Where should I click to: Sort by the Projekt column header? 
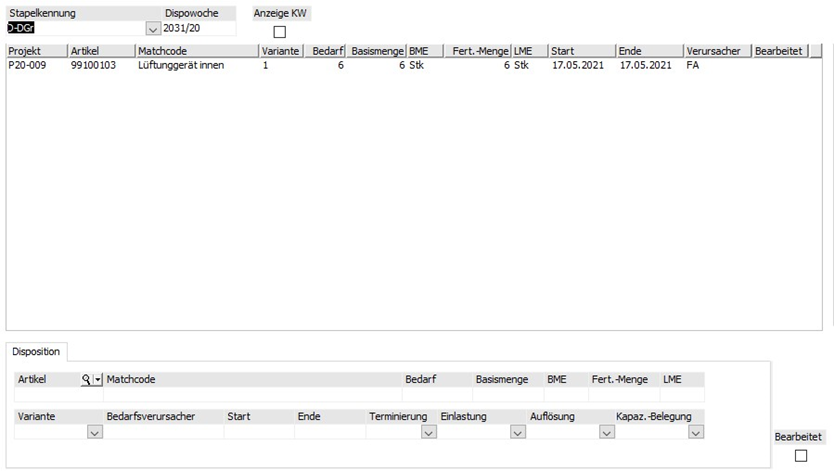36,50
